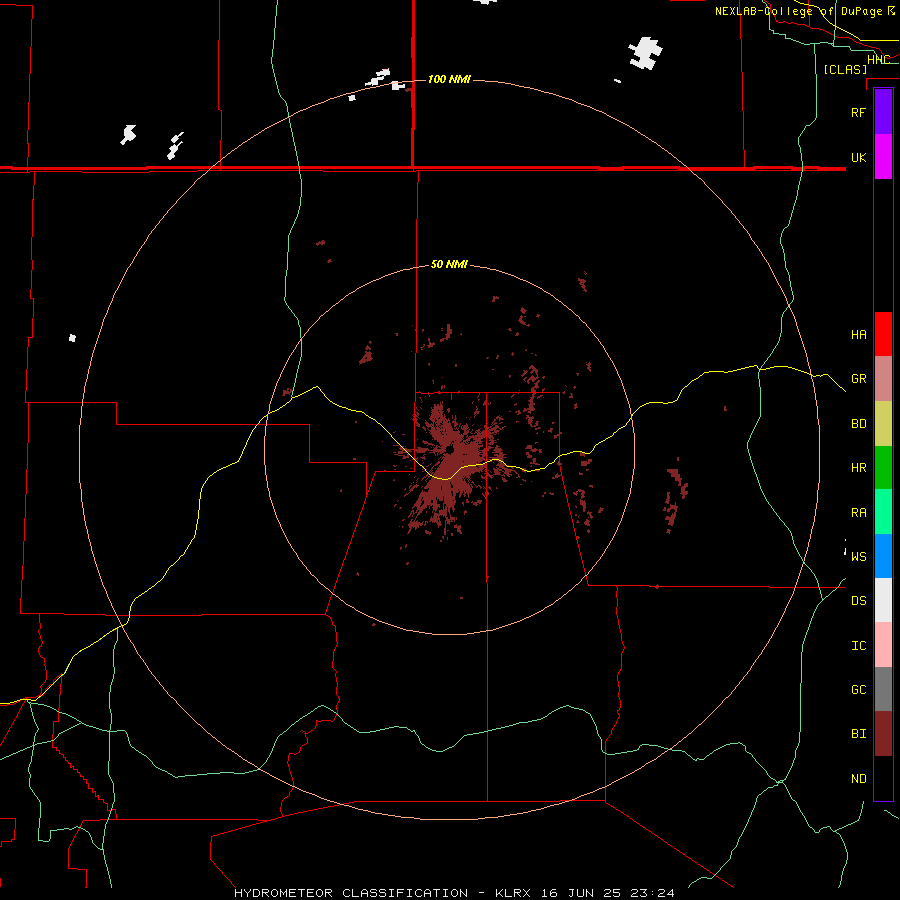Select the GC legend label

coord(858,690)
